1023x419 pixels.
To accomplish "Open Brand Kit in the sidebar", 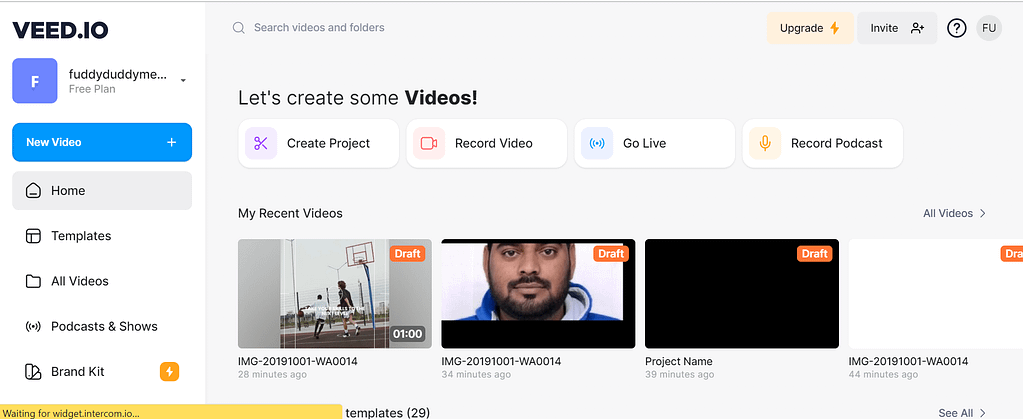I will pos(102,371).
